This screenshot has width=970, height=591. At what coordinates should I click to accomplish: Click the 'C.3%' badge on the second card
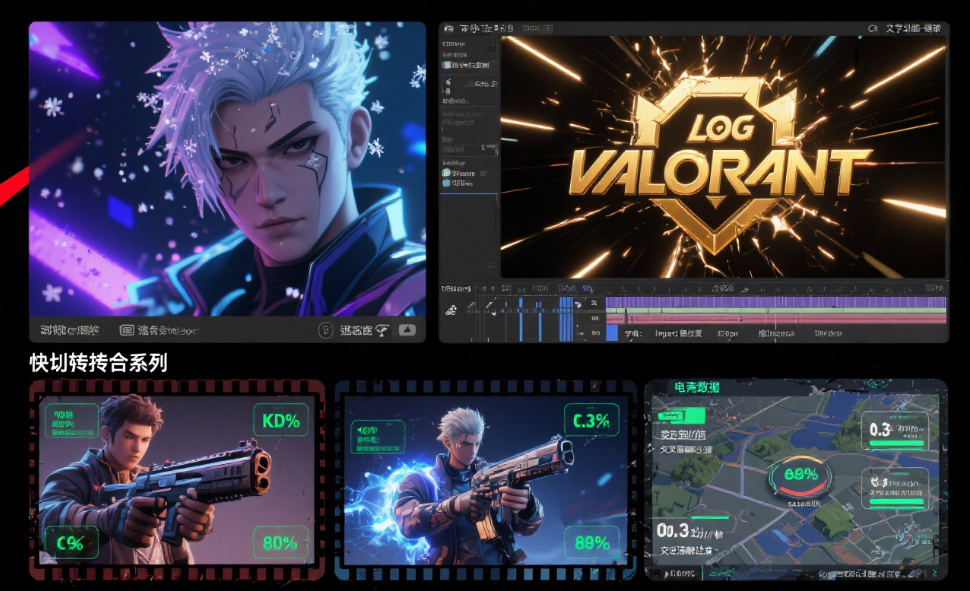[x=591, y=421]
